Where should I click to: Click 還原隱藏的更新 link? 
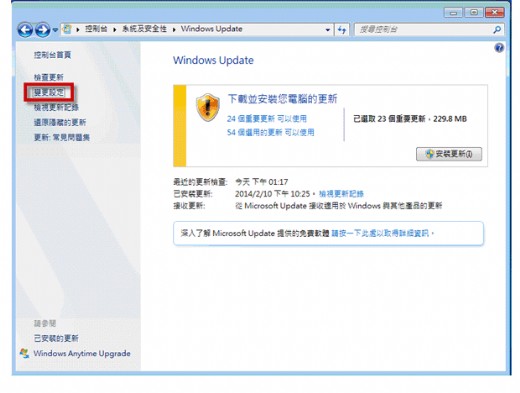[60, 122]
